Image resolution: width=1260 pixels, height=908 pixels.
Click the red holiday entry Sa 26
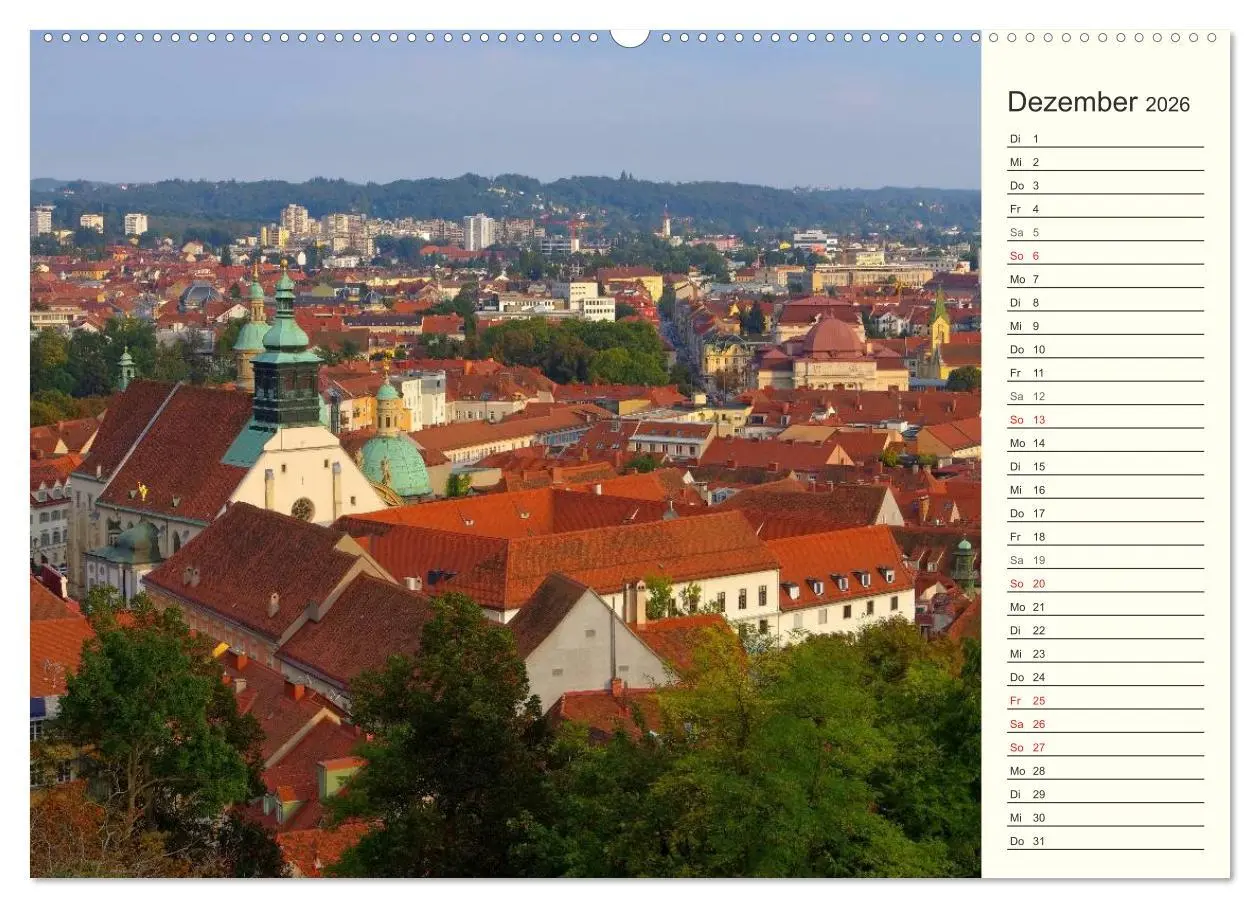point(1024,724)
